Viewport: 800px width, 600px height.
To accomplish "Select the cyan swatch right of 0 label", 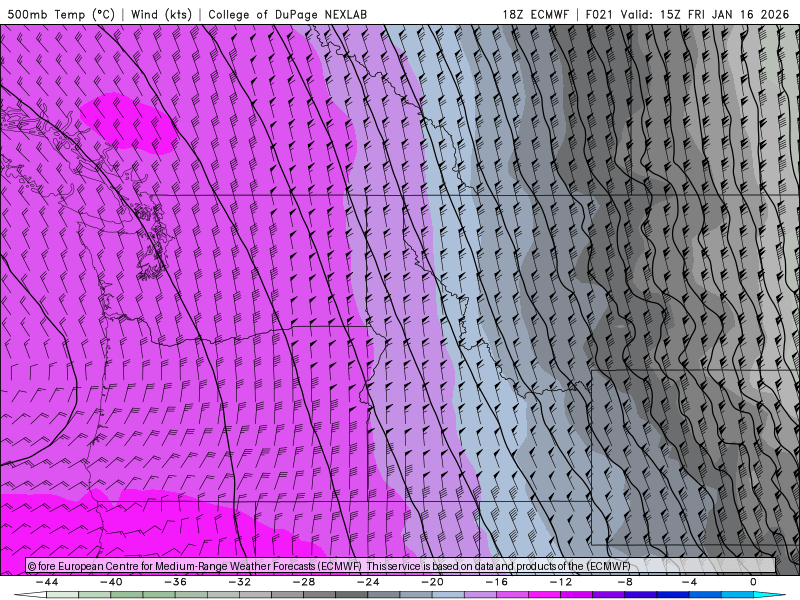I will (769, 595).
